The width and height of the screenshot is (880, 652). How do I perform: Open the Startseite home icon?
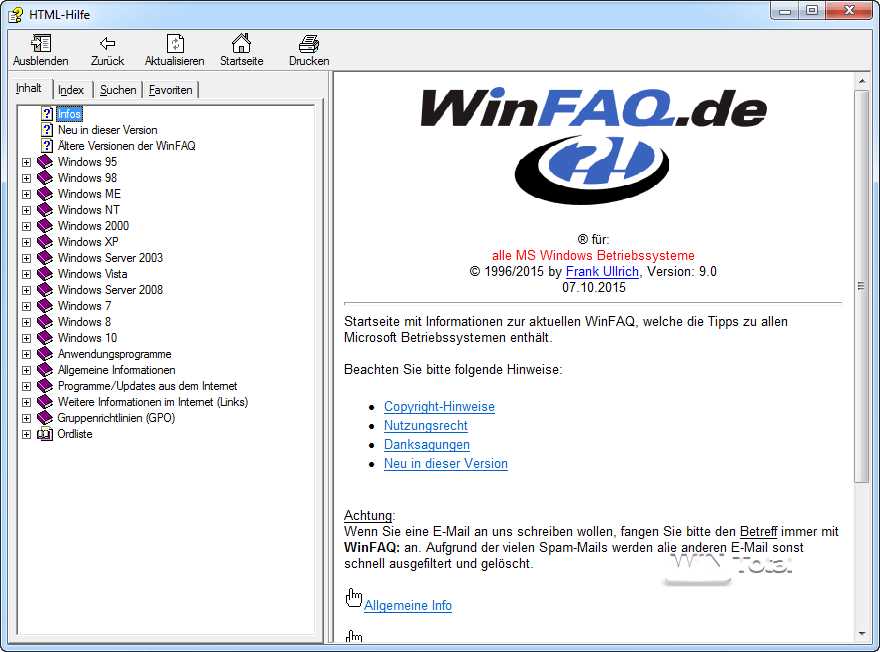(241, 43)
